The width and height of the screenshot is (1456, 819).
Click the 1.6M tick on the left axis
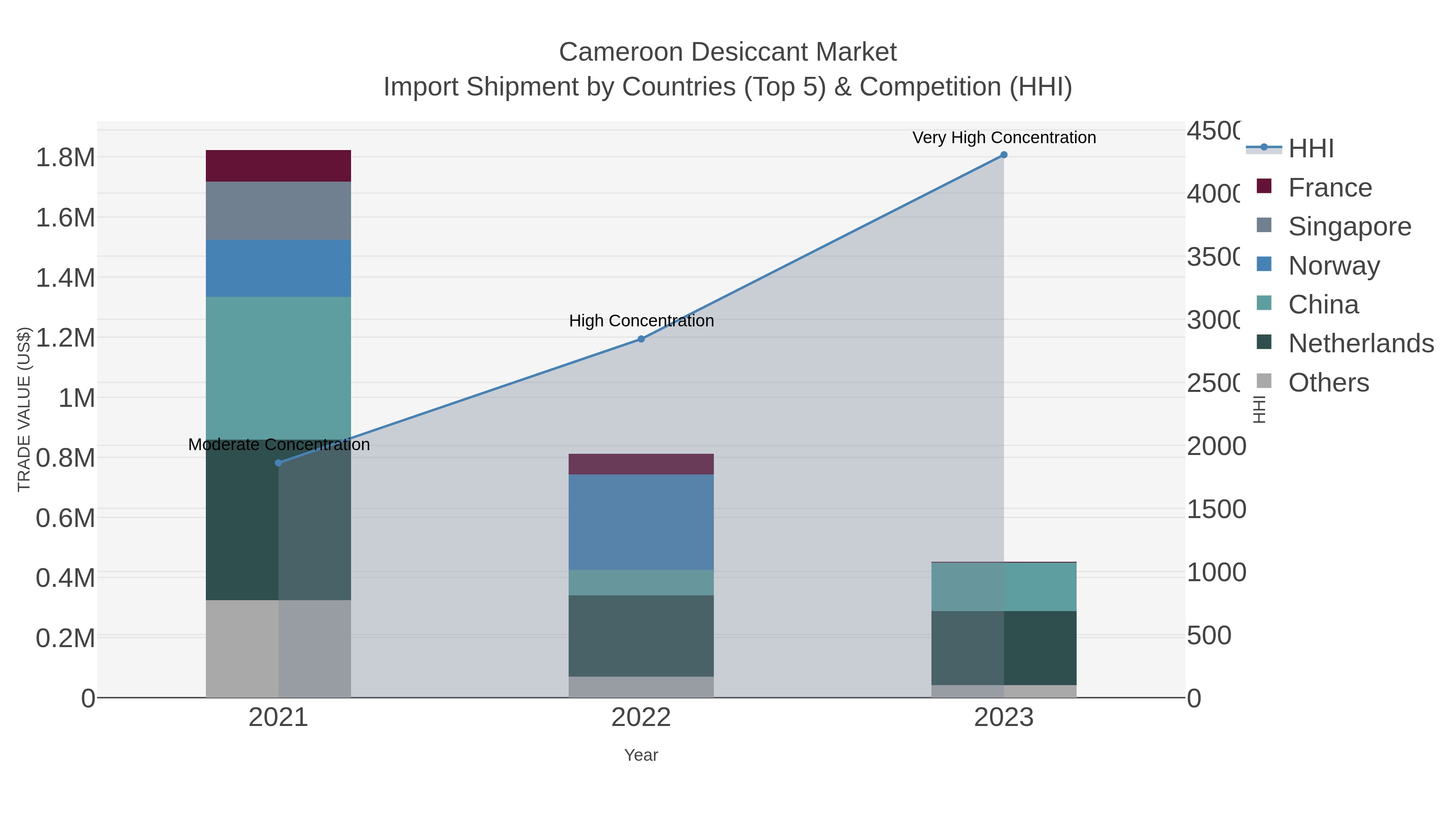point(66,218)
